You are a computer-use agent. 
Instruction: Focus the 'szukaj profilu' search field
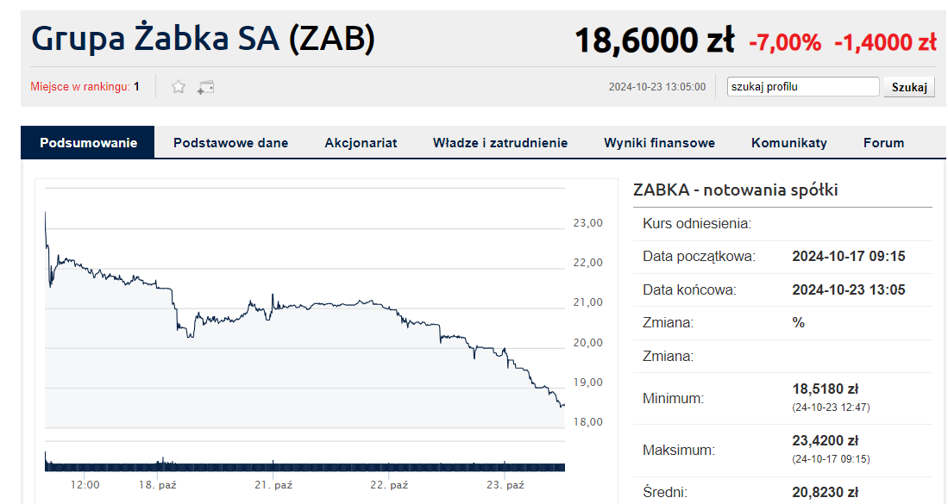click(803, 87)
